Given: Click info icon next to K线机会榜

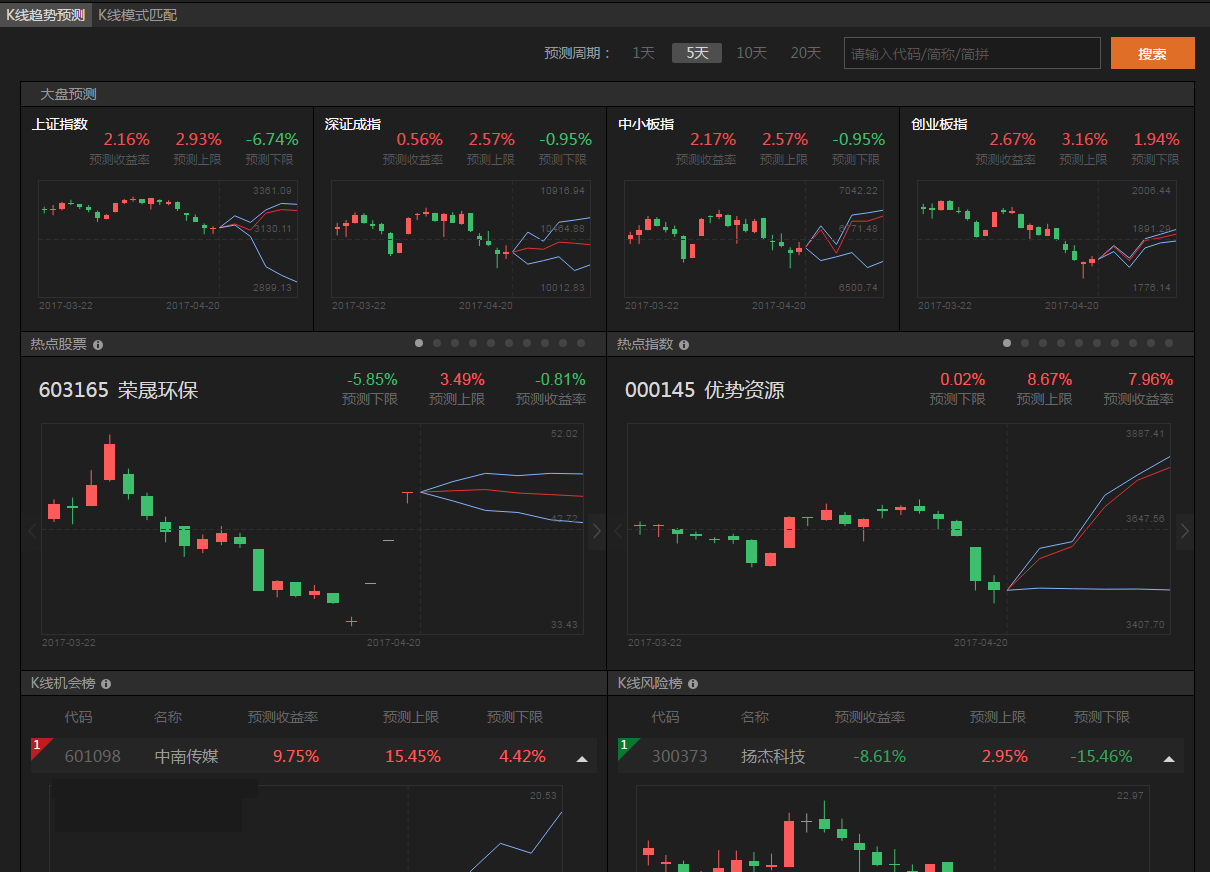Looking at the screenshot, I should [x=106, y=684].
